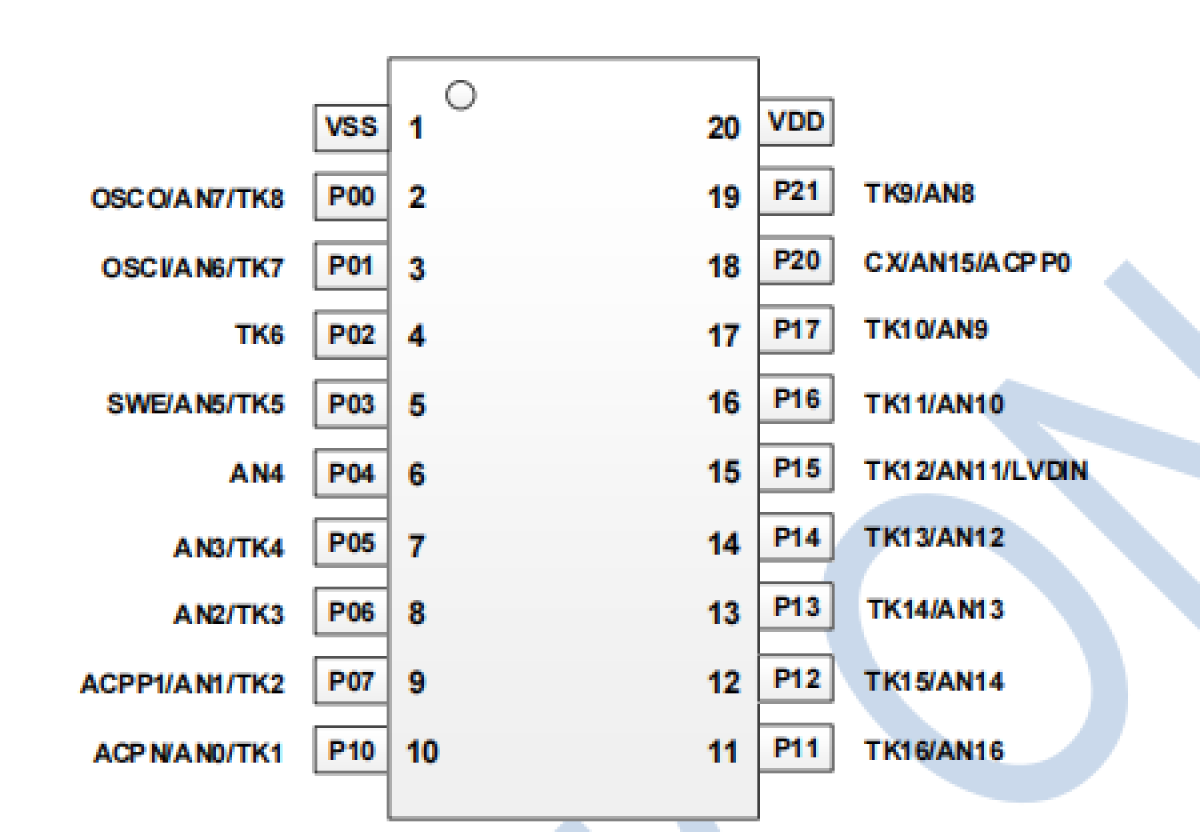Viewport: 1200px width, 832px height.
Task: Click the CX/AN15/ACPP0 label
Action: tap(968, 263)
